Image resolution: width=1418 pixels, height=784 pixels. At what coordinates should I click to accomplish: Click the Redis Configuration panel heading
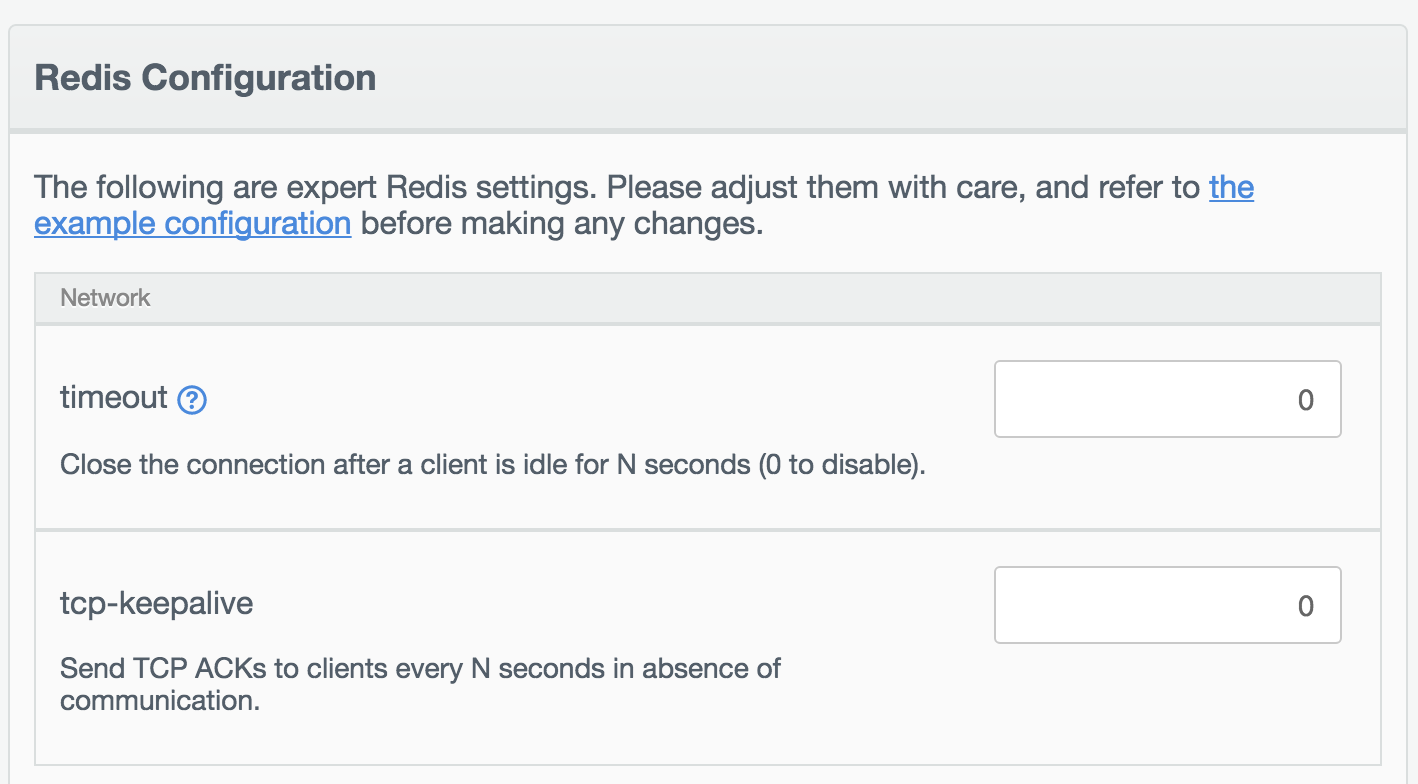click(205, 78)
